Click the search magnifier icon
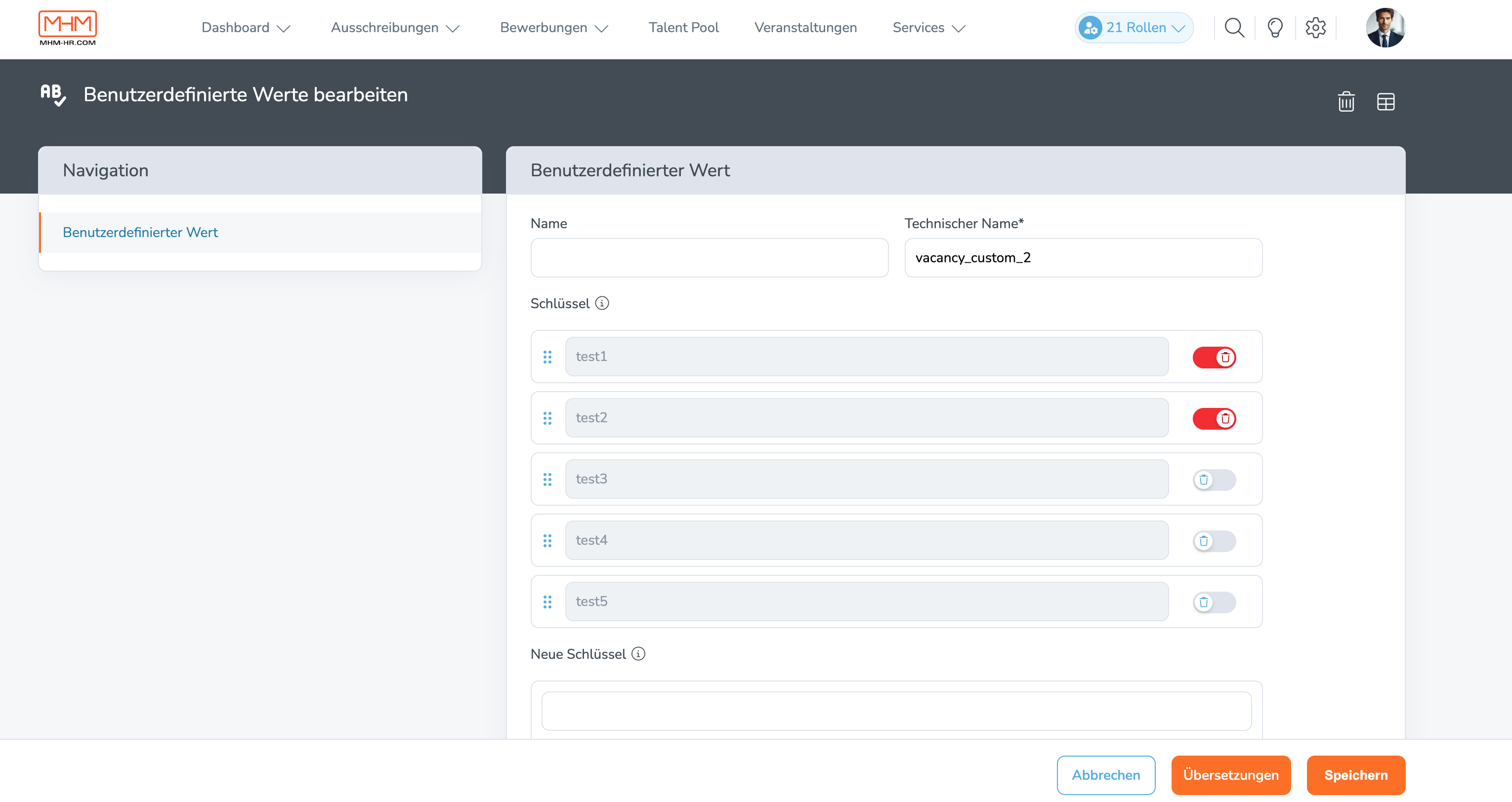This screenshot has height=802, width=1512. [1234, 28]
